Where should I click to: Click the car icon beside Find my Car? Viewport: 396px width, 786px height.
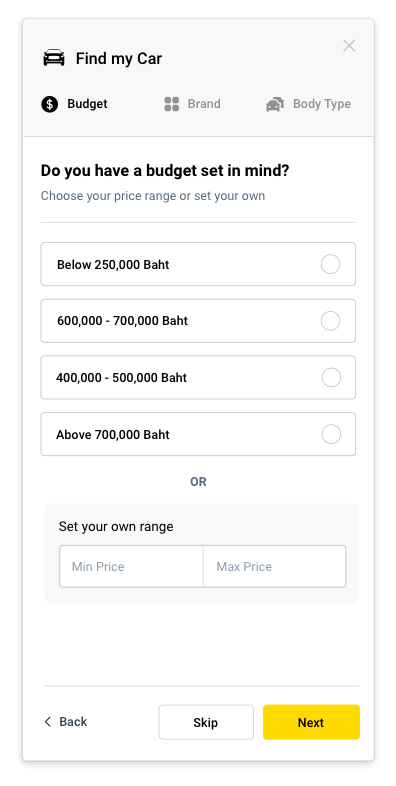click(x=54, y=58)
